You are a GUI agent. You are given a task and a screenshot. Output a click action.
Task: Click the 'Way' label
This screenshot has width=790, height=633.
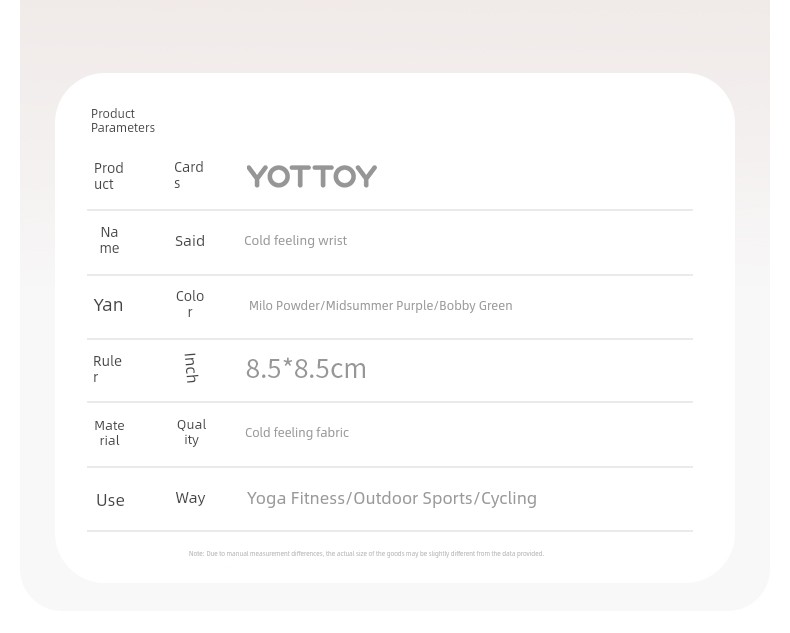pos(190,498)
